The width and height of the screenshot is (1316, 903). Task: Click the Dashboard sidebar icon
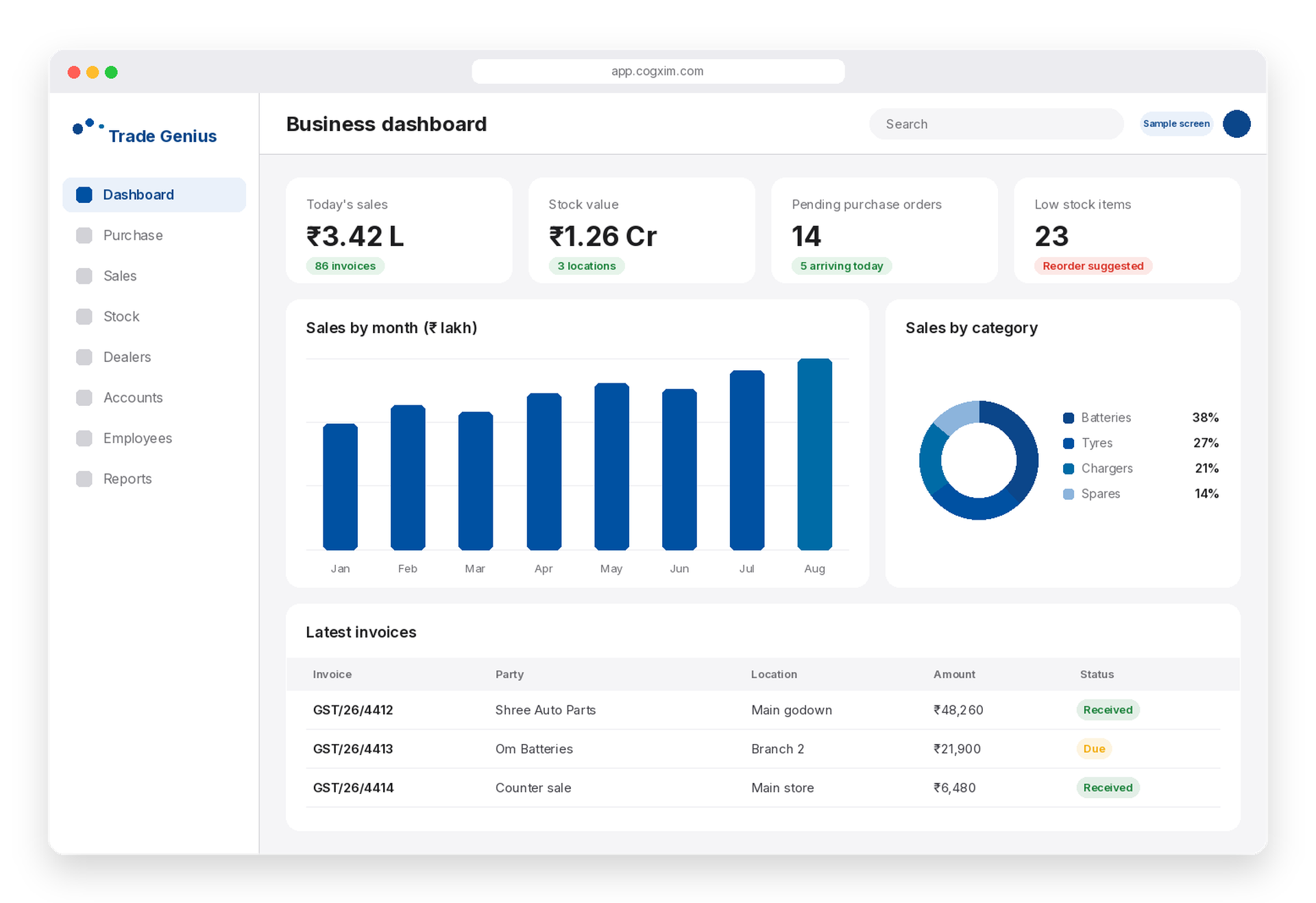coord(84,195)
